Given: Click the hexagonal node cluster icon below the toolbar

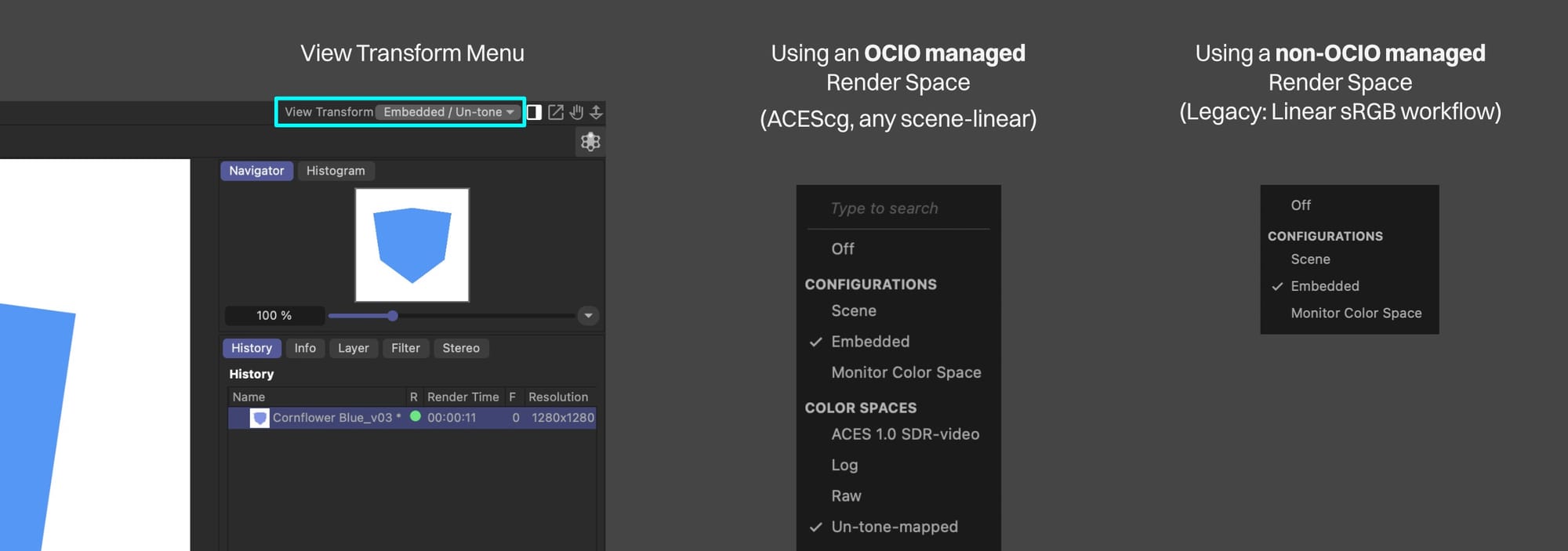Looking at the screenshot, I should pyautogui.click(x=590, y=142).
